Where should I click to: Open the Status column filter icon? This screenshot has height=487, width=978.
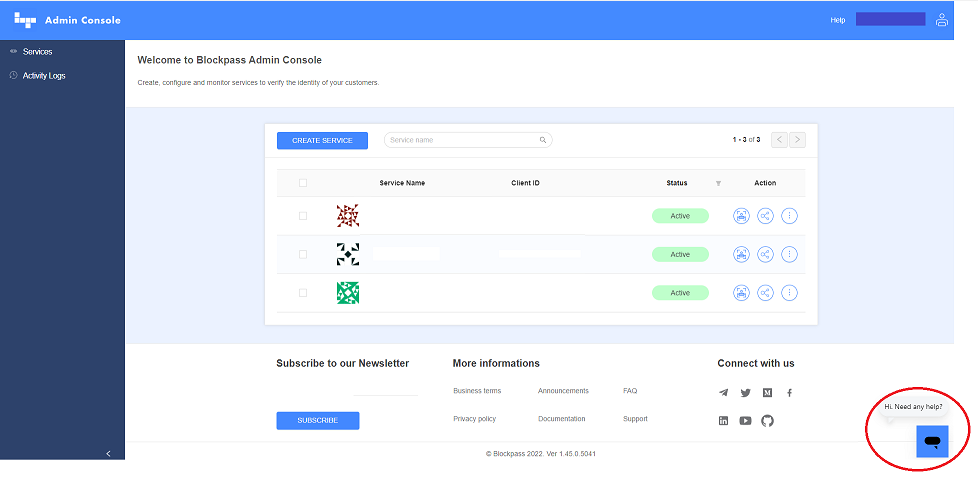(718, 183)
